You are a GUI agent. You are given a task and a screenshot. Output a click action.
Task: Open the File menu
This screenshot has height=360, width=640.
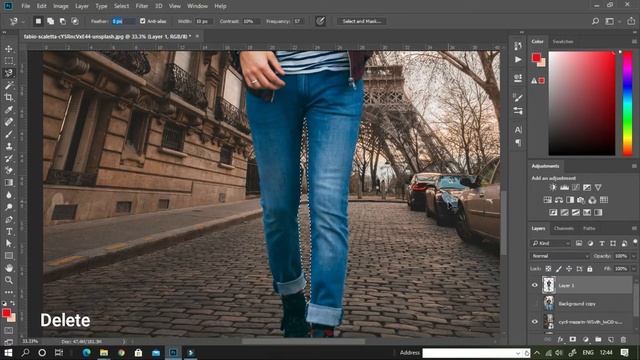point(26,6)
